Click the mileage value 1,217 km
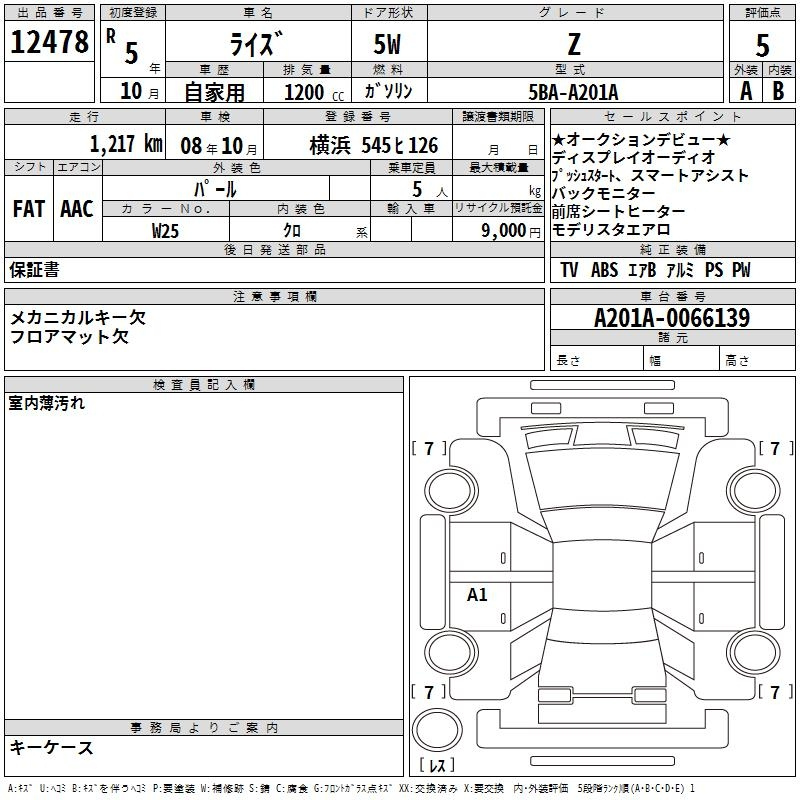The image size is (800, 800). (124, 143)
